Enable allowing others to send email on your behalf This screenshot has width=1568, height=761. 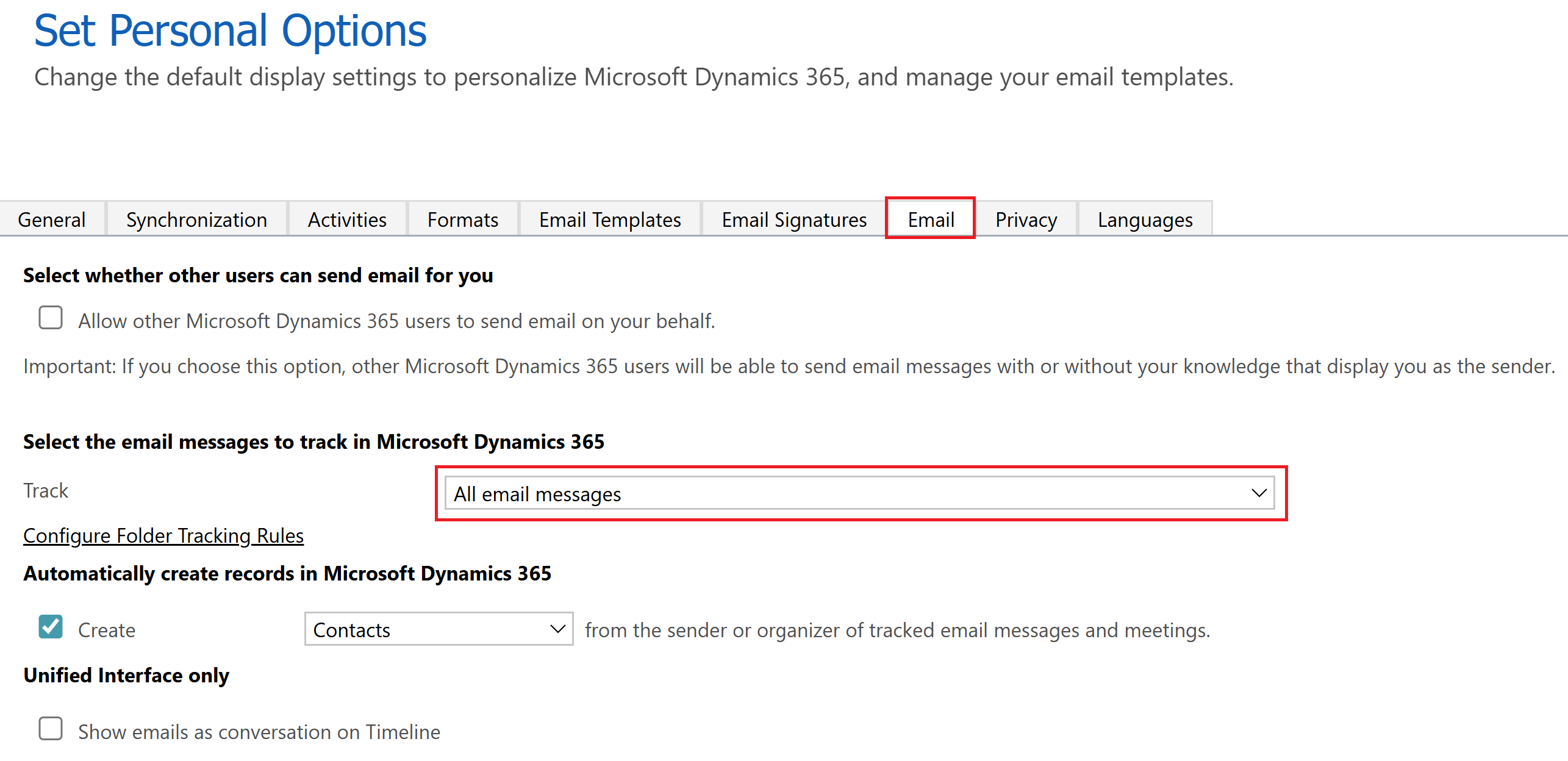(51, 318)
